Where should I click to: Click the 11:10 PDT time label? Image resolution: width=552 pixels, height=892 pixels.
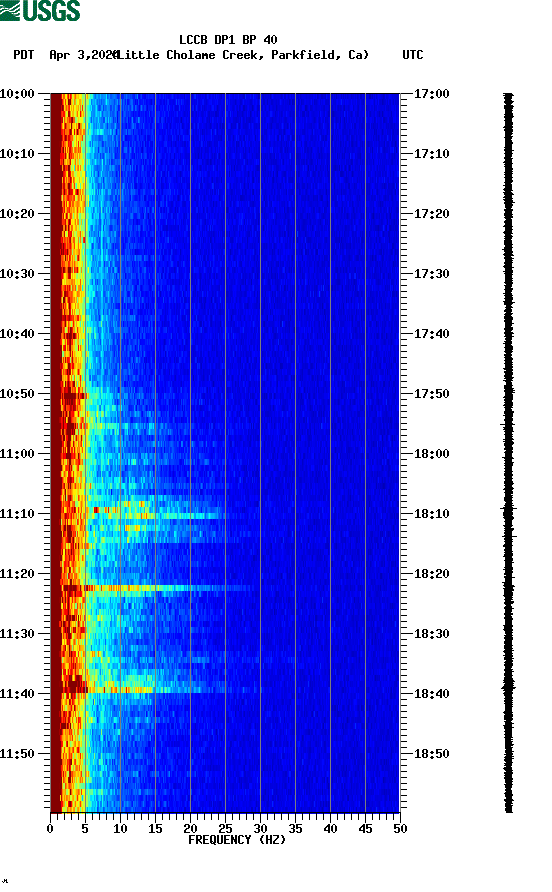(17, 514)
